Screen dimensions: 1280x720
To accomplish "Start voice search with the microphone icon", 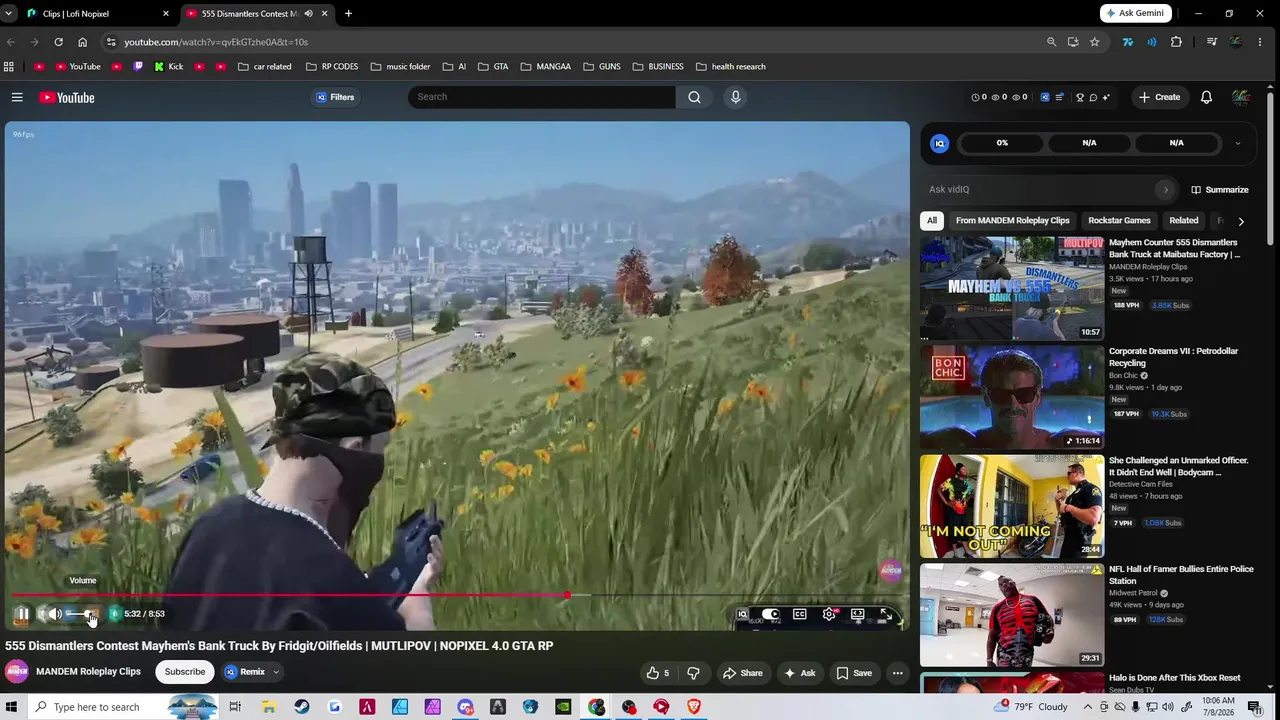I will pos(735,97).
